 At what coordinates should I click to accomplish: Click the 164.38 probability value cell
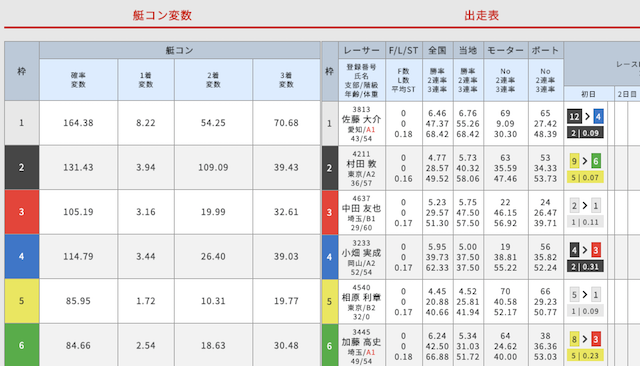(78, 123)
